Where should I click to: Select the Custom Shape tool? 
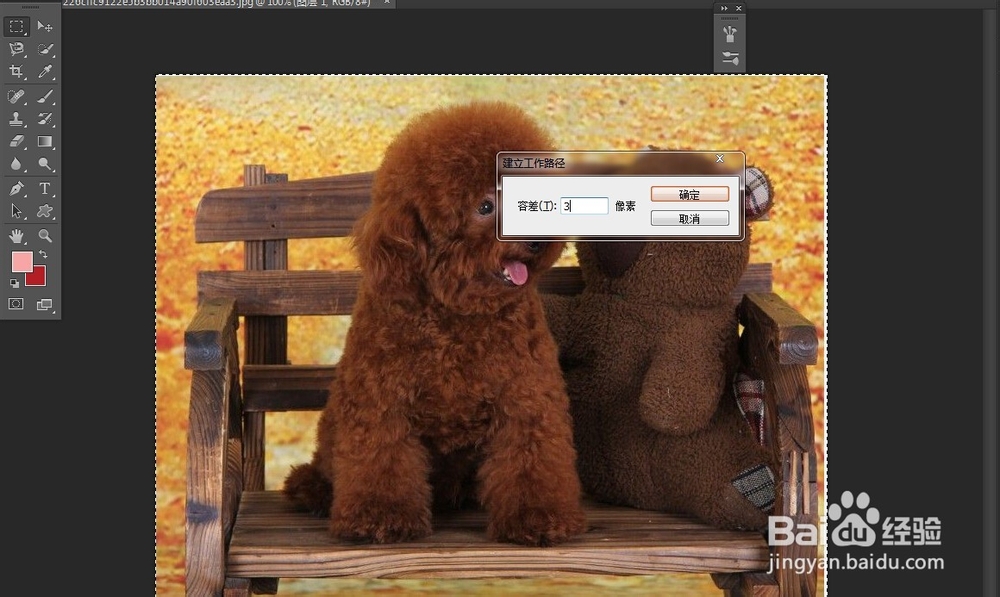click(x=45, y=211)
